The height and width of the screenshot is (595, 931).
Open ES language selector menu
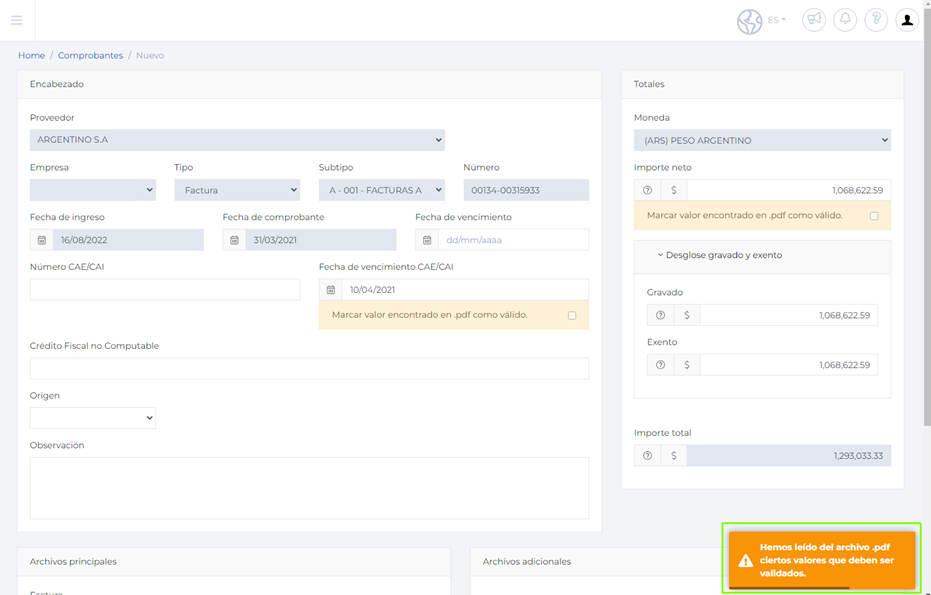coord(776,20)
